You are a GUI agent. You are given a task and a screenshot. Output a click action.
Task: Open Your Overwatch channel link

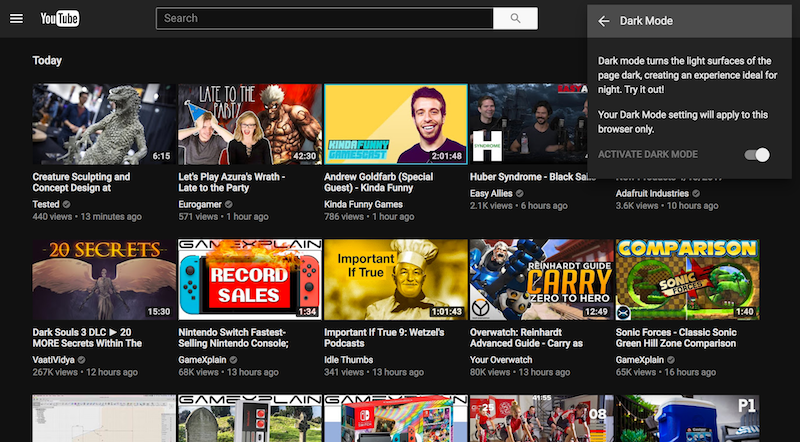pyautogui.click(x=501, y=359)
